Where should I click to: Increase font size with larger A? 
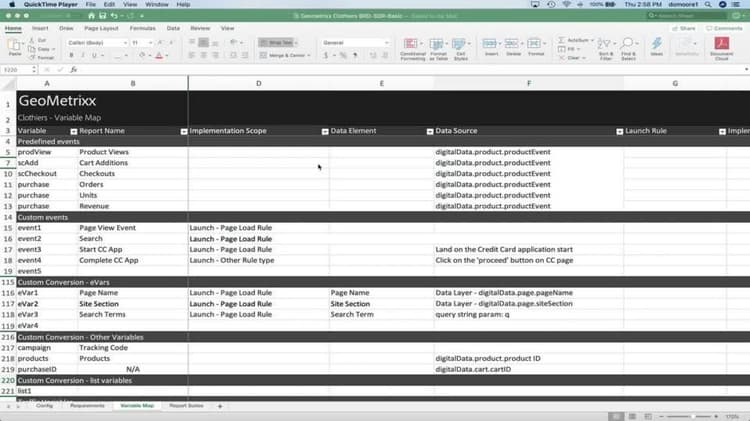(160, 43)
